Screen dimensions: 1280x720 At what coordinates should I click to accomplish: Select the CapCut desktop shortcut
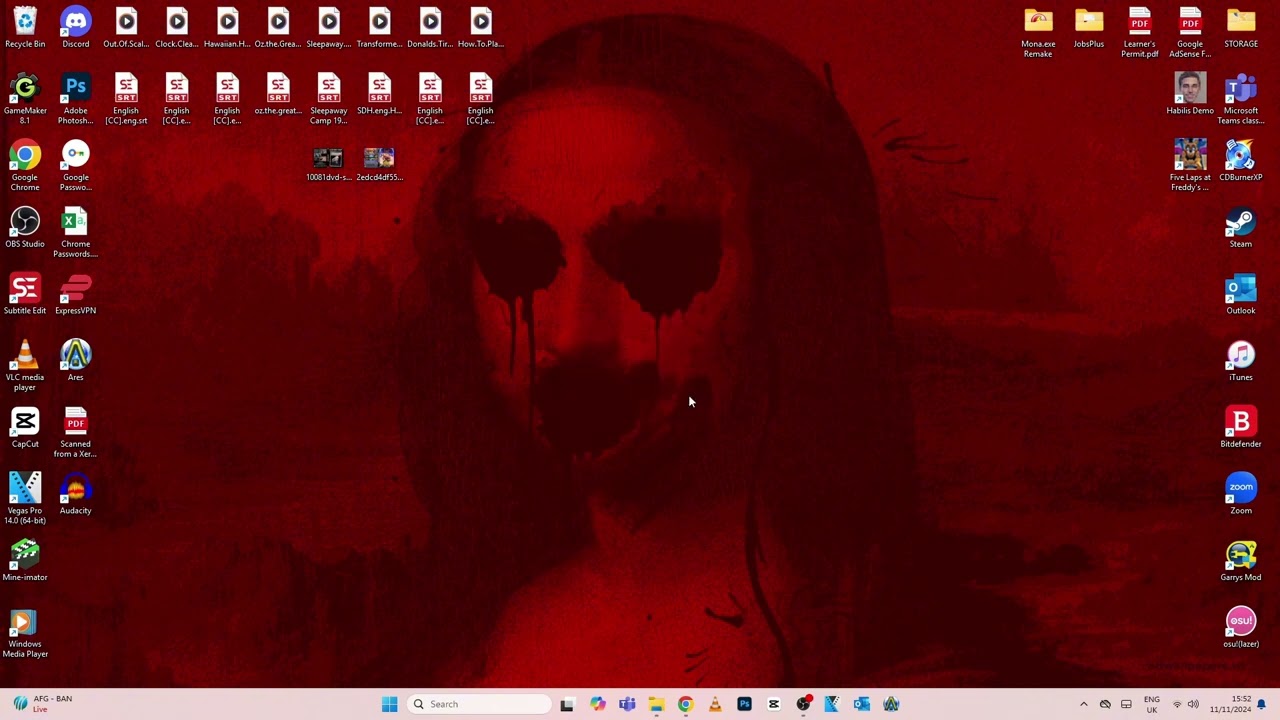click(x=25, y=428)
